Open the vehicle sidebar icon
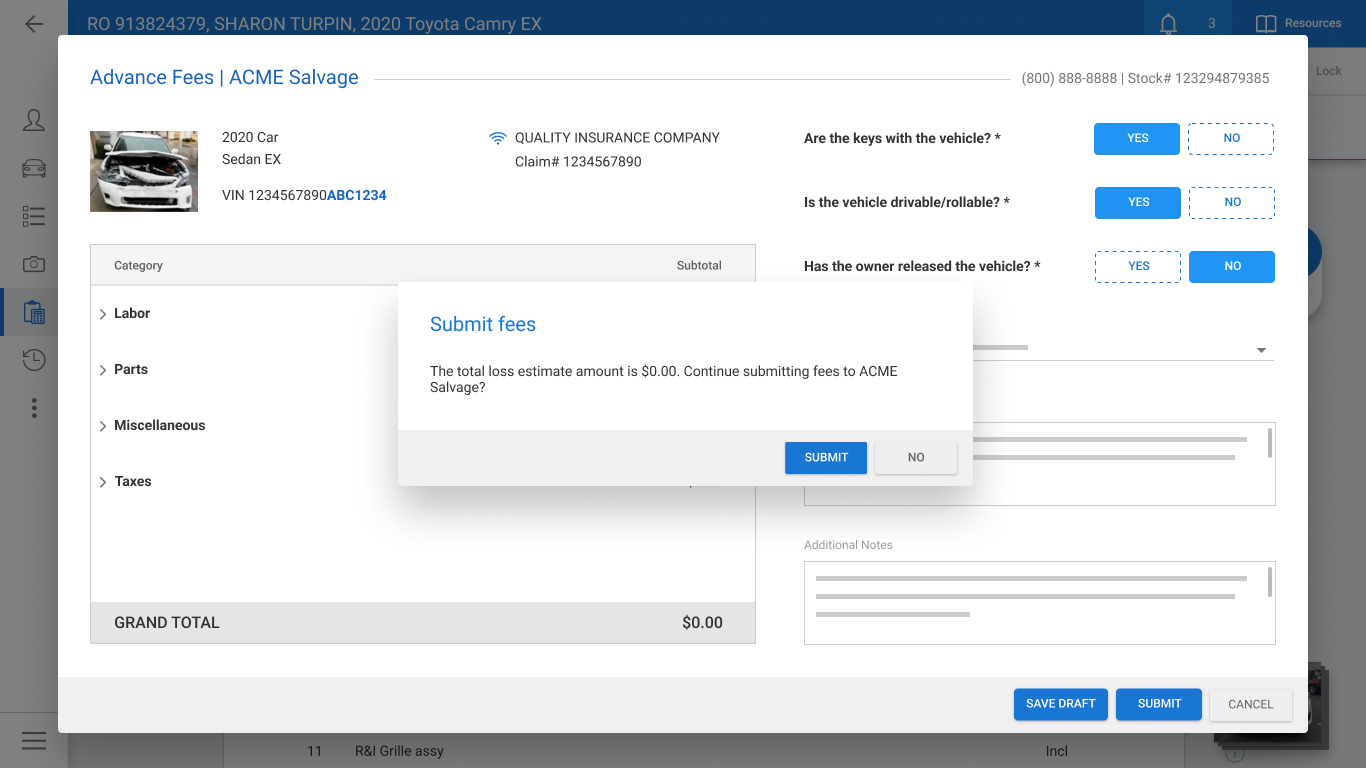The height and width of the screenshot is (768, 1366). coord(34,168)
